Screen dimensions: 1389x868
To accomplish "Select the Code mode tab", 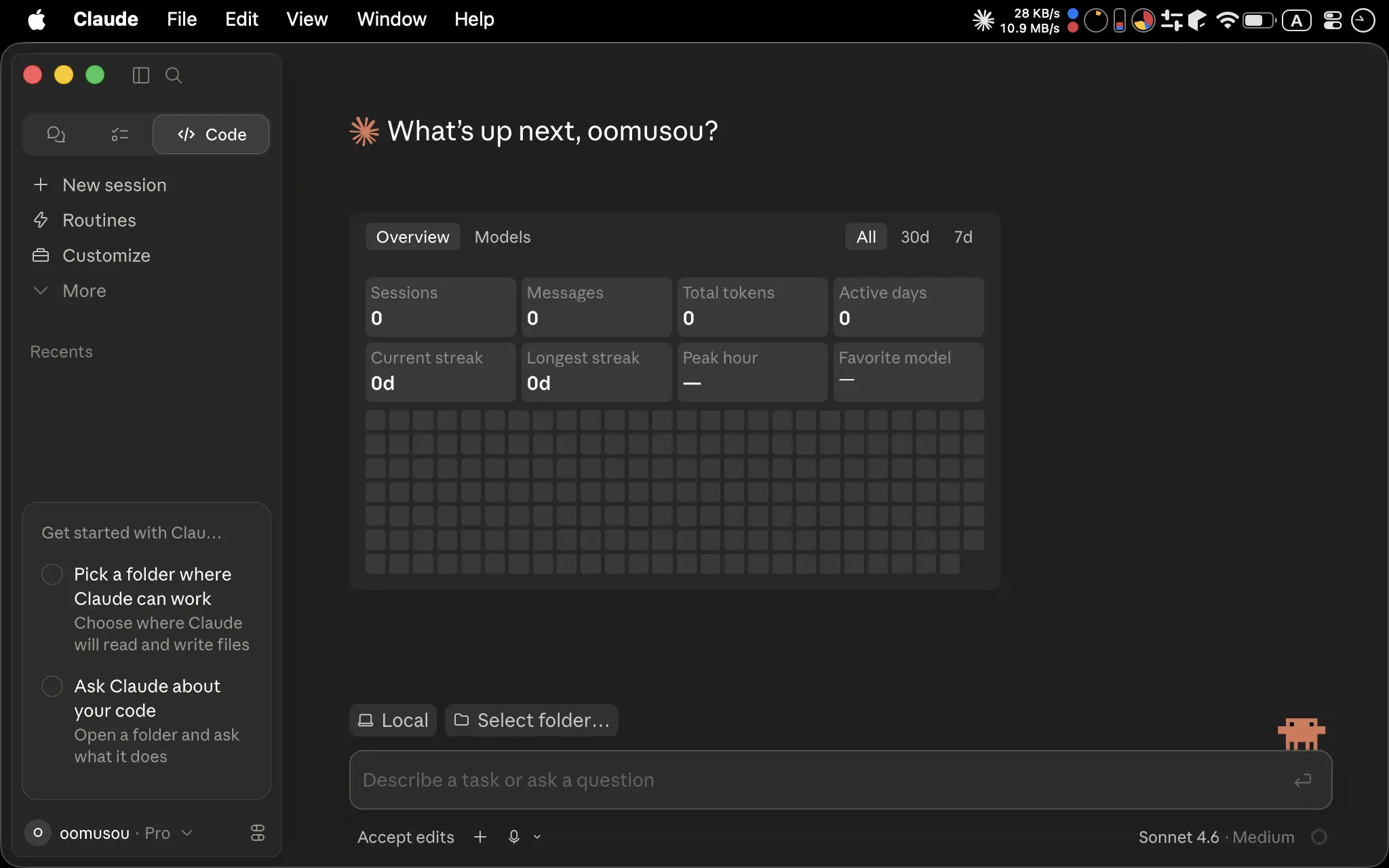I will 211,134.
